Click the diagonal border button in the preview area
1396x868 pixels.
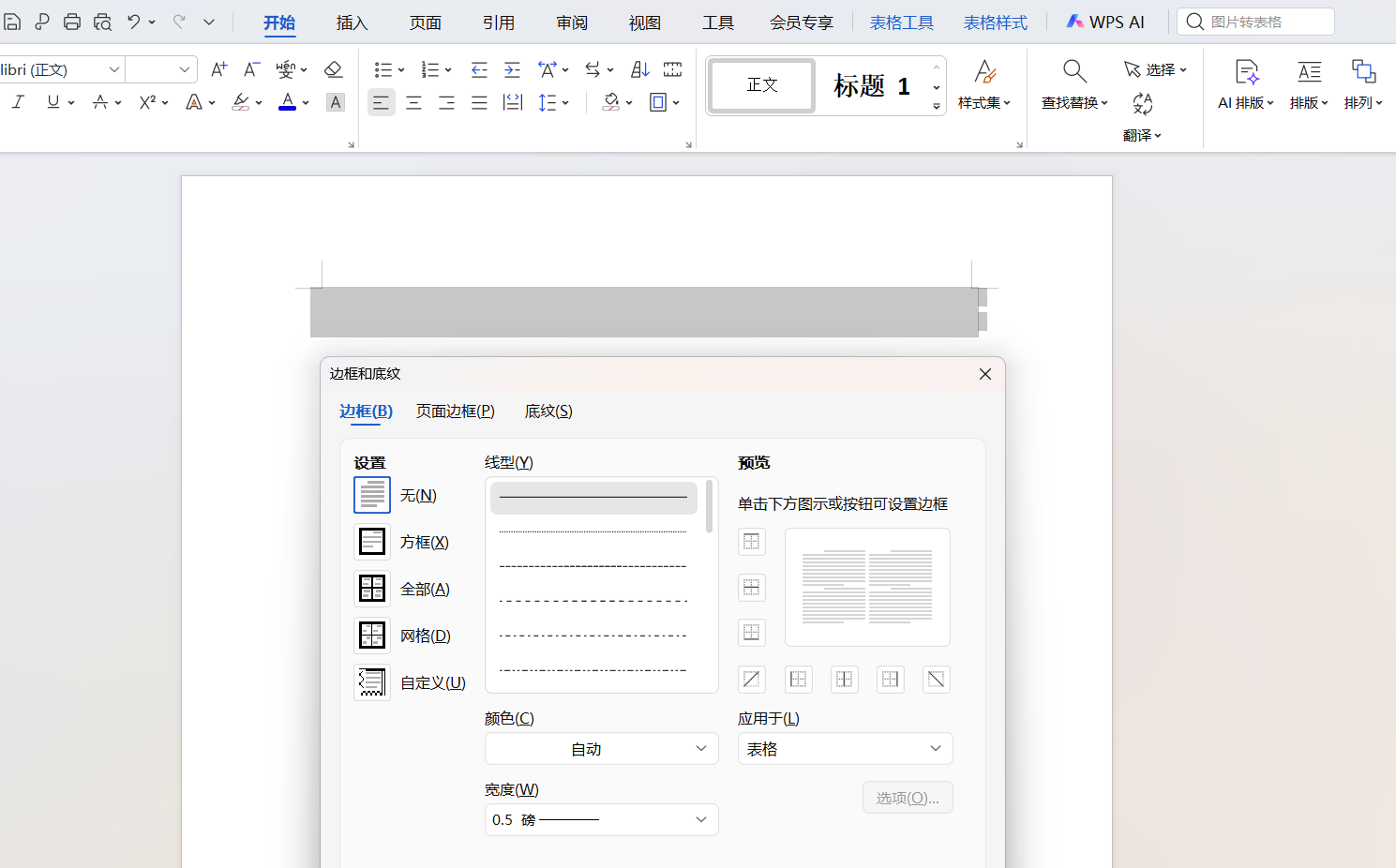coord(751,679)
